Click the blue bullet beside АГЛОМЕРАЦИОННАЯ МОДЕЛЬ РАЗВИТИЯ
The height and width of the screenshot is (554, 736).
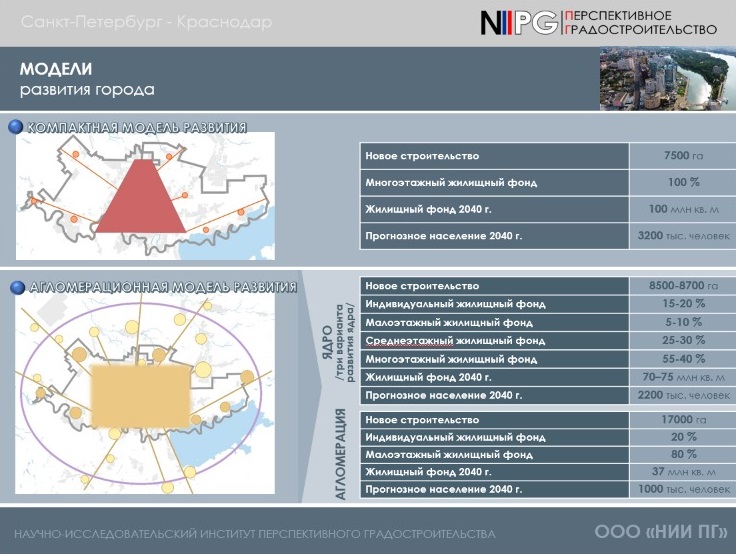[x=17, y=287]
